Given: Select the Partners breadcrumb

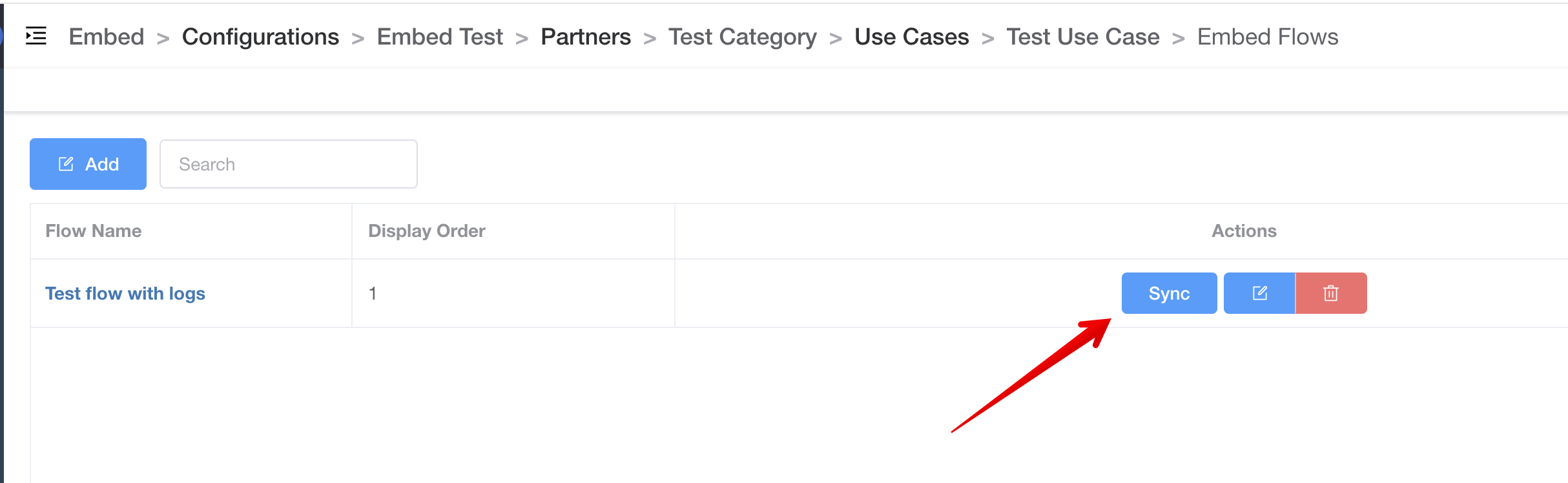Looking at the screenshot, I should pos(586,37).
